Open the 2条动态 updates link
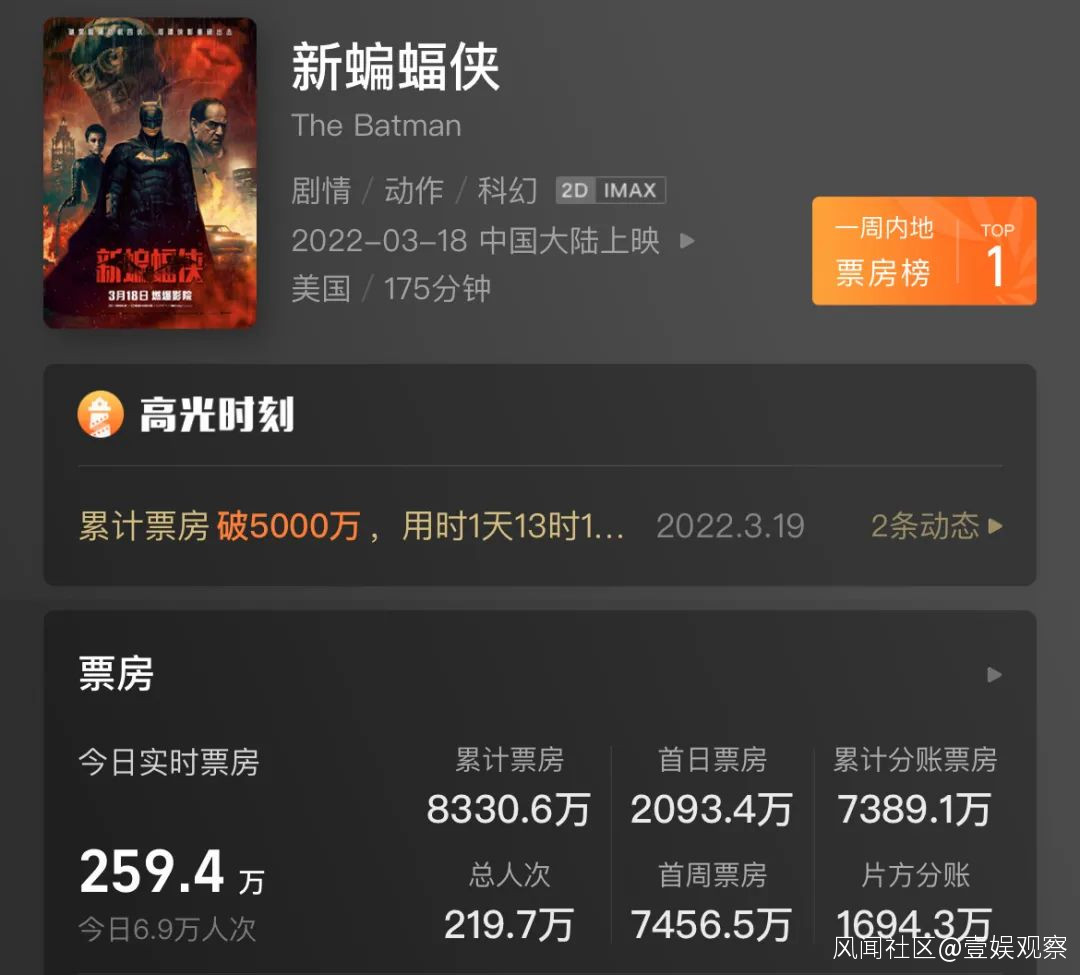The width and height of the screenshot is (1080, 975). click(x=936, y=526)
